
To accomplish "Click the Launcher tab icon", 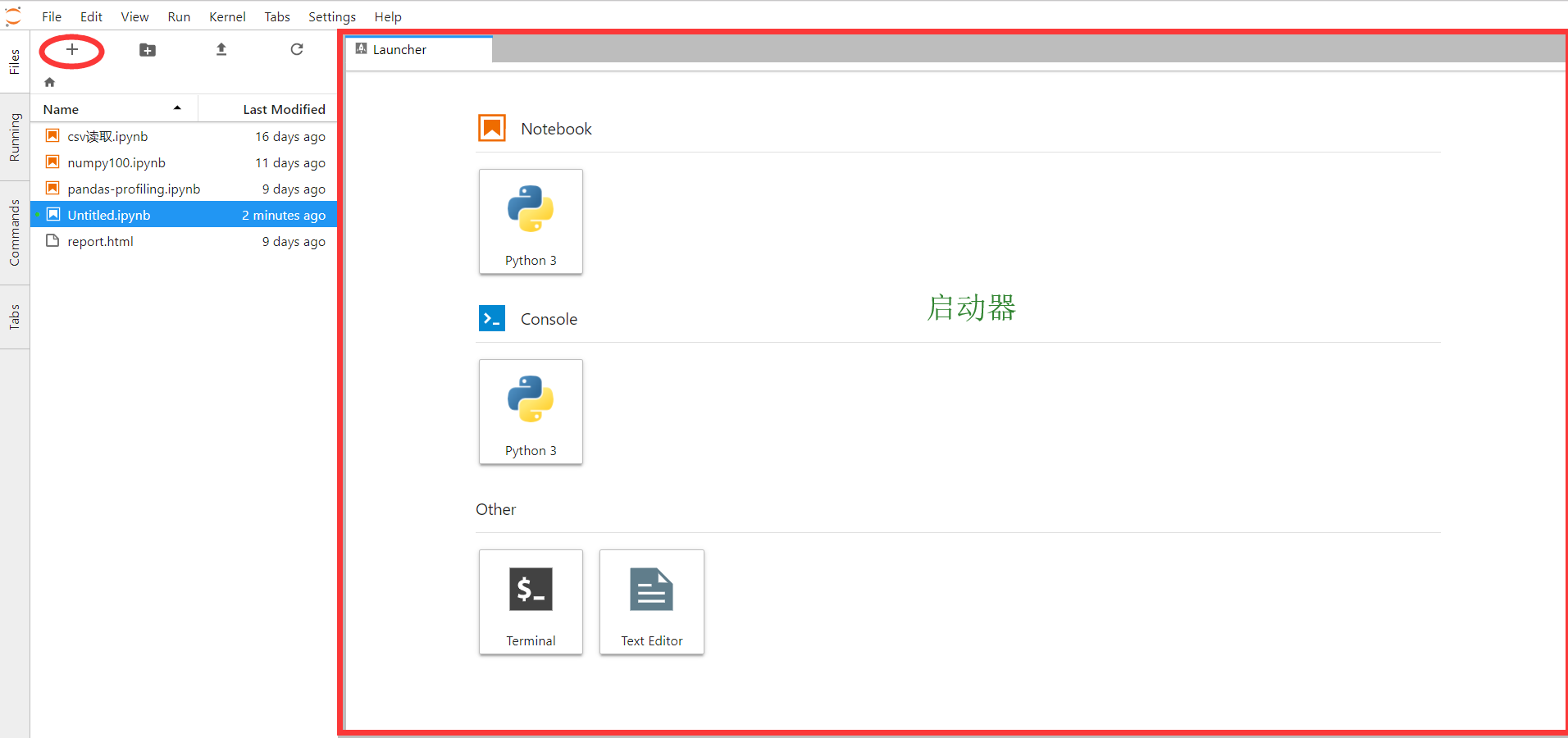I will [361, 49].
